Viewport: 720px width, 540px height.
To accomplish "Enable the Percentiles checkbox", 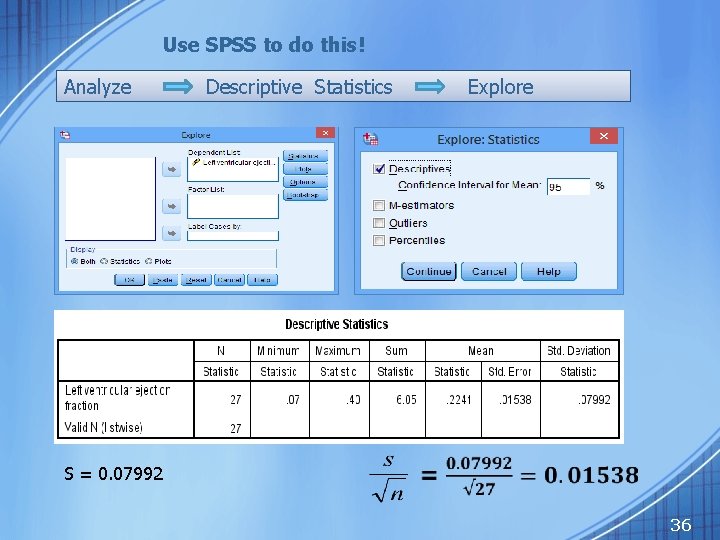I will coord(379,240).
